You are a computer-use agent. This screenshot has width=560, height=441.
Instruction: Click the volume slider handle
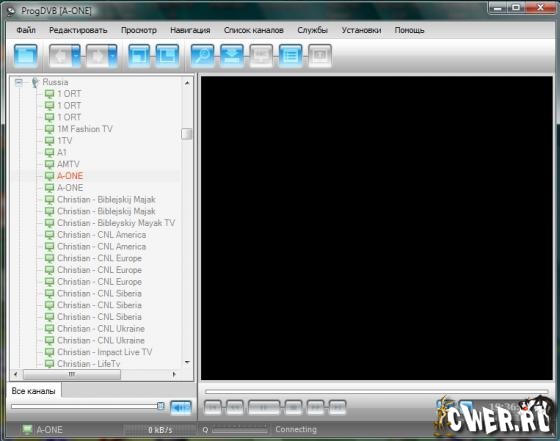(161, 406)
